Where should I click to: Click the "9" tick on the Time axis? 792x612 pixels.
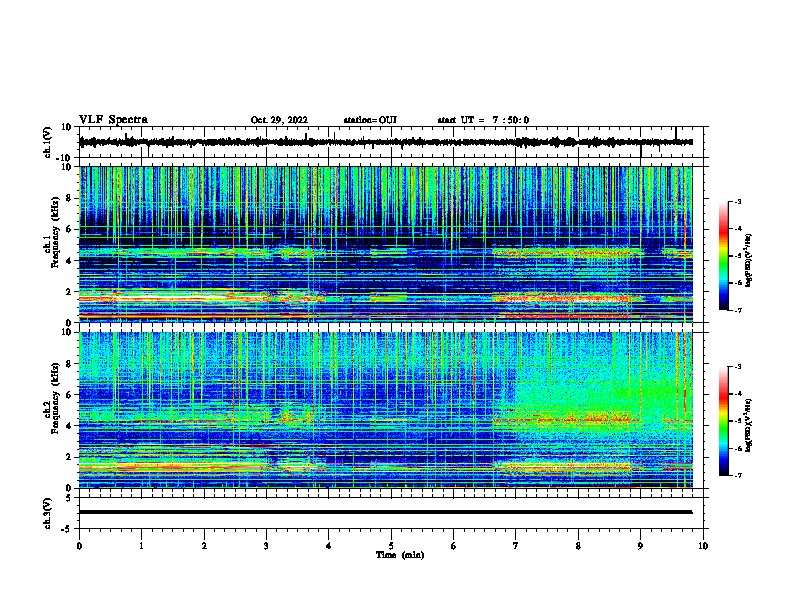[x=640, y=546]
